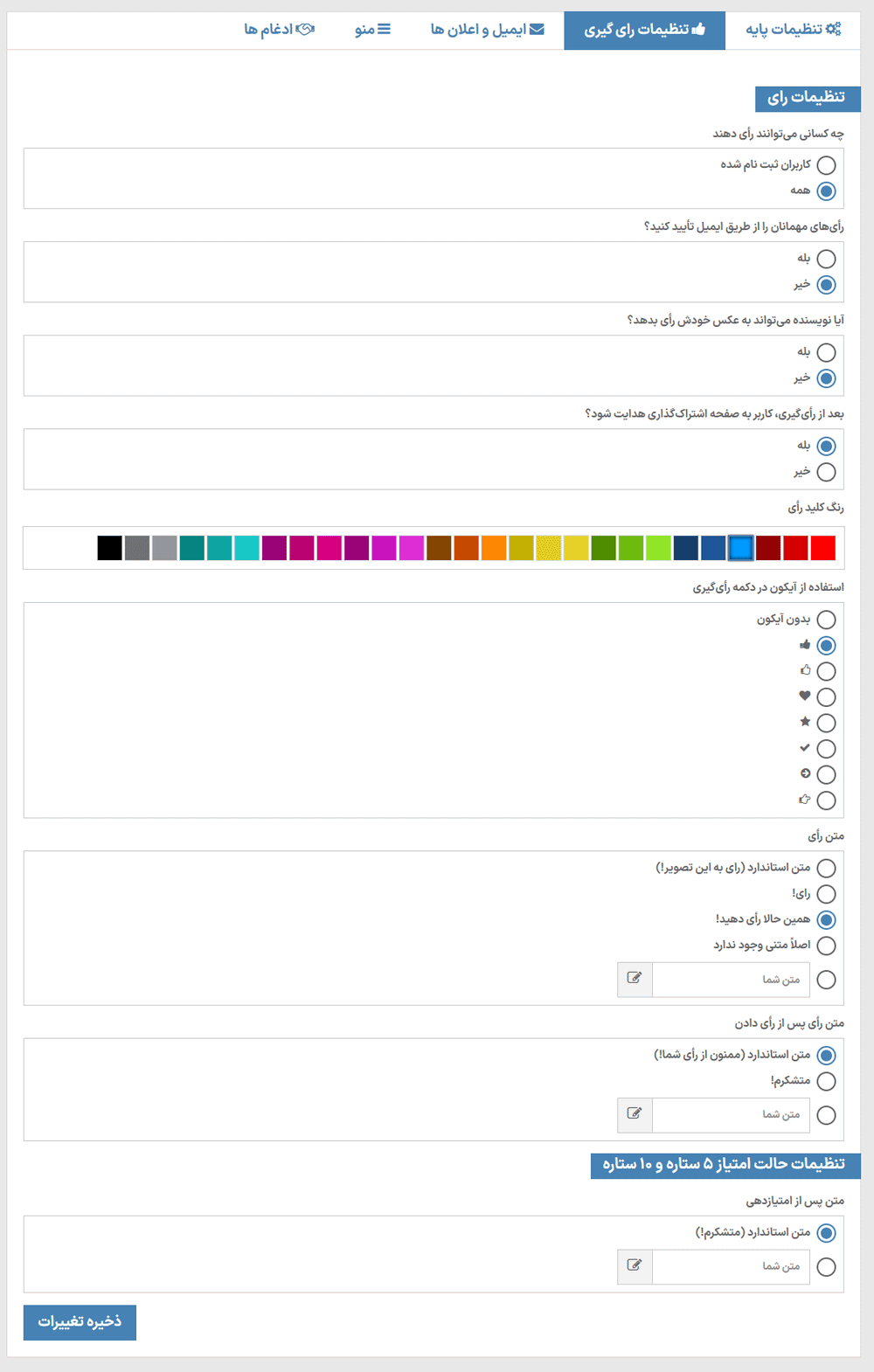The image size is (874, 1372).
Task: Choose the heart icon for vote button
Action: coord(826,697)
